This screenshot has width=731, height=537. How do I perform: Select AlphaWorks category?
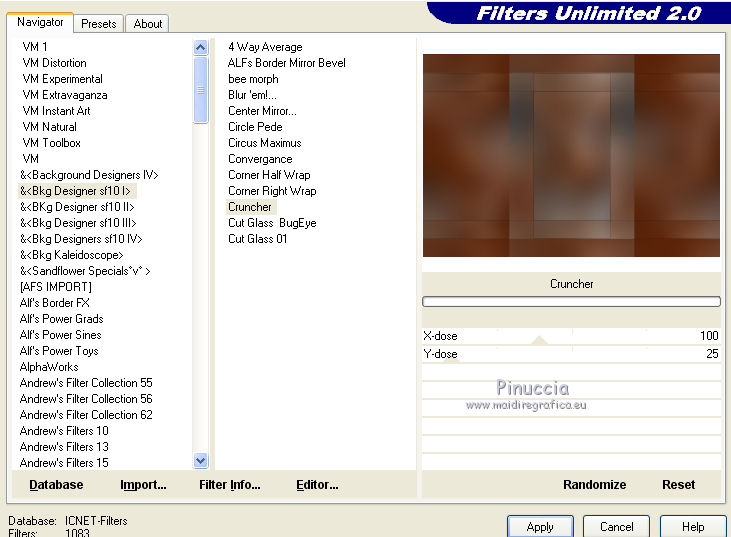[49, 367]
